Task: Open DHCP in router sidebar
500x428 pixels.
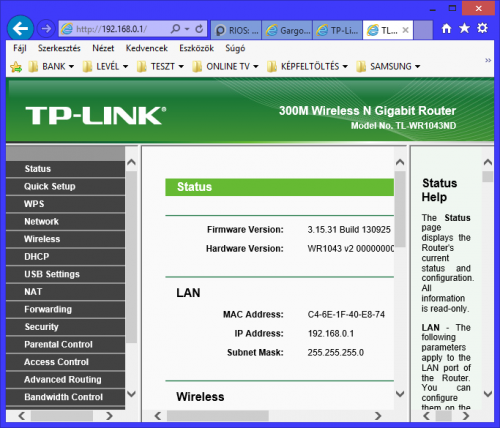Action: point(65,257)
